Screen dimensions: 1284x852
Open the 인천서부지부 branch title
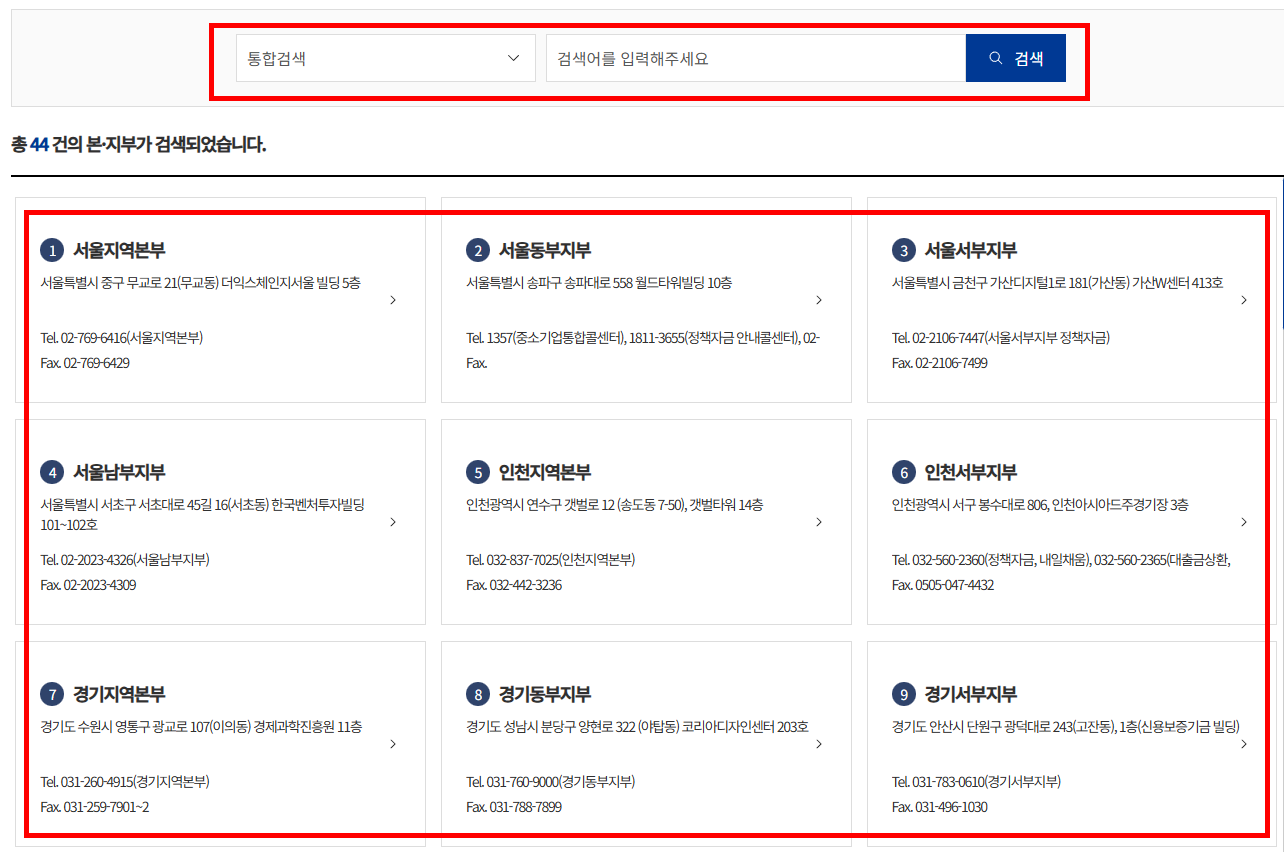[x=971, y=472]
